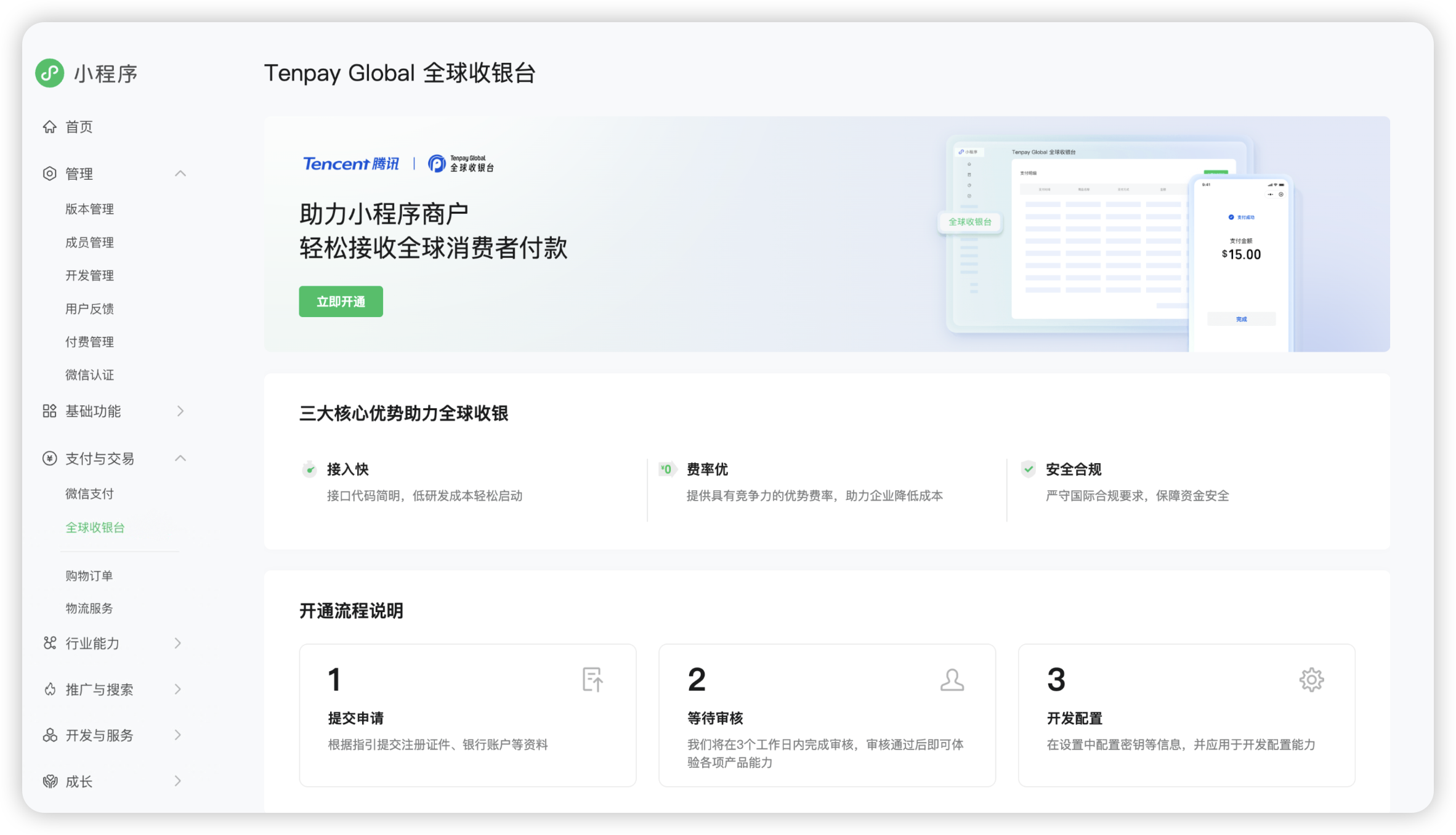Image resolution: width=1456 pixels, height=835 pixels.
Task: Click the icon beside 成长
Action: pos(49,781)
